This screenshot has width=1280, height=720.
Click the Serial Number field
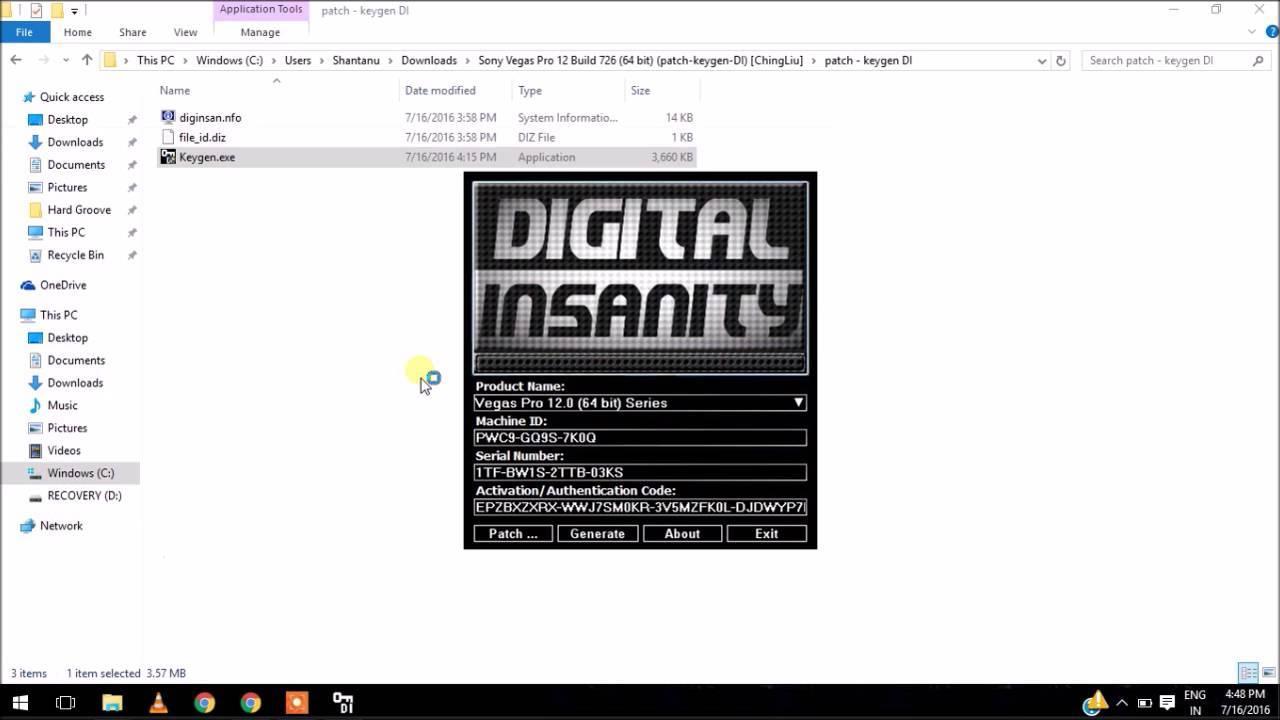coord(640,472)
